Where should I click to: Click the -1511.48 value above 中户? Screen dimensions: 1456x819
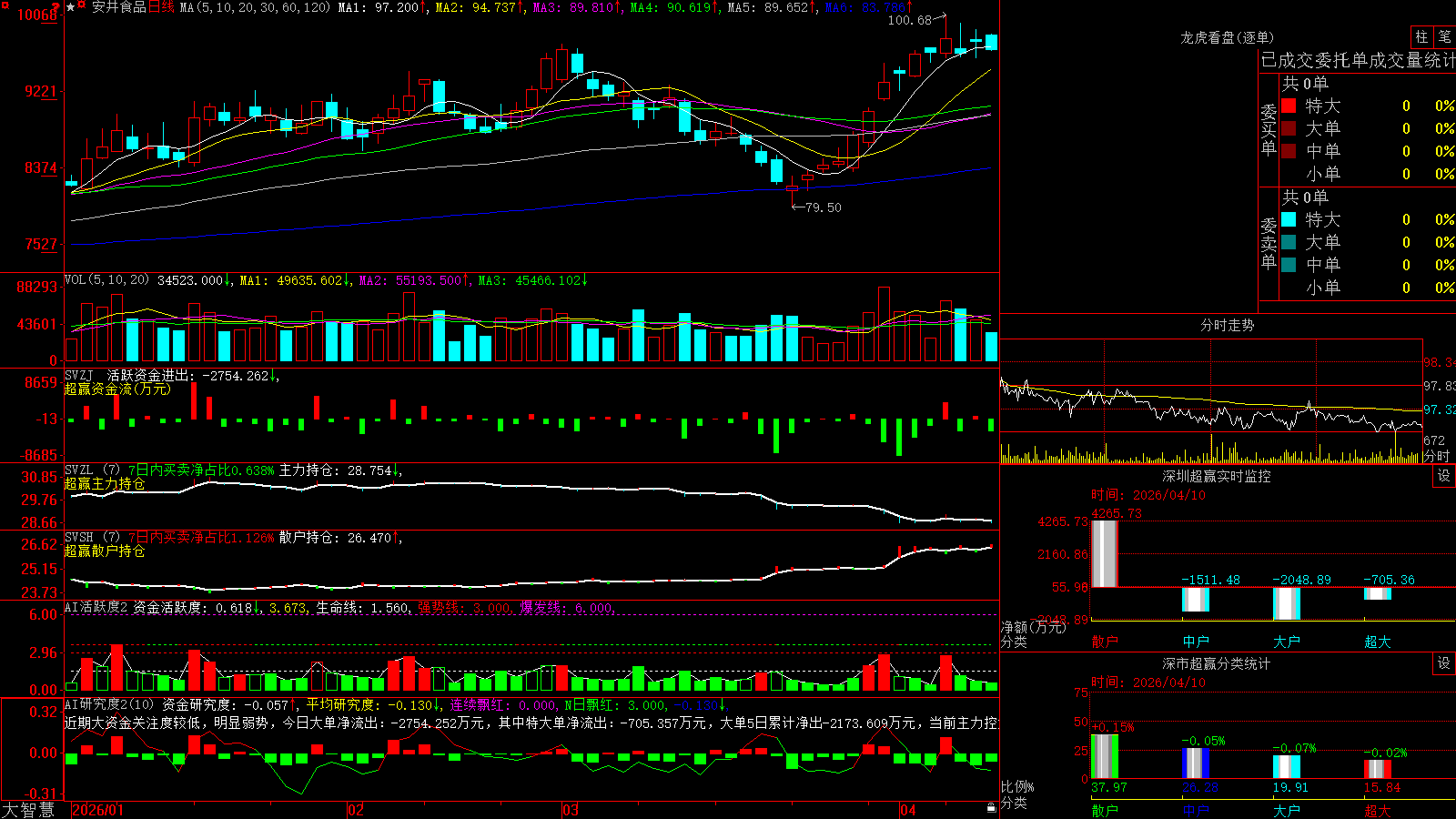(x=1210, y=580)
